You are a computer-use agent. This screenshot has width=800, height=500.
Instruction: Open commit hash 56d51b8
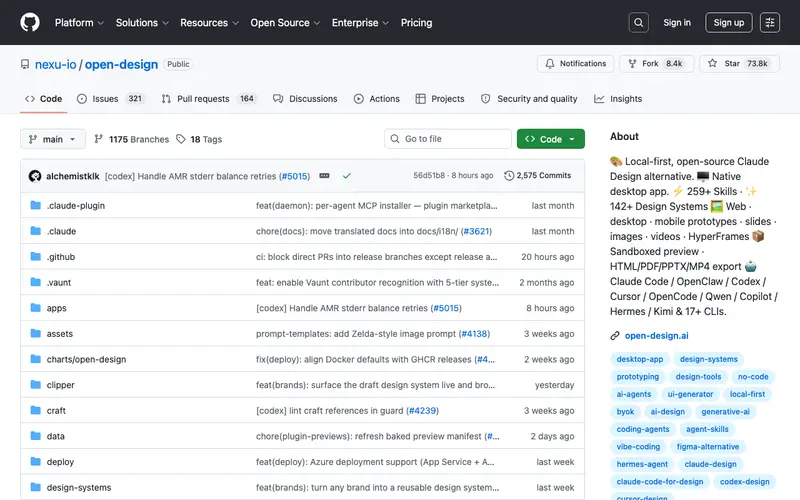(x=429, y=176)
